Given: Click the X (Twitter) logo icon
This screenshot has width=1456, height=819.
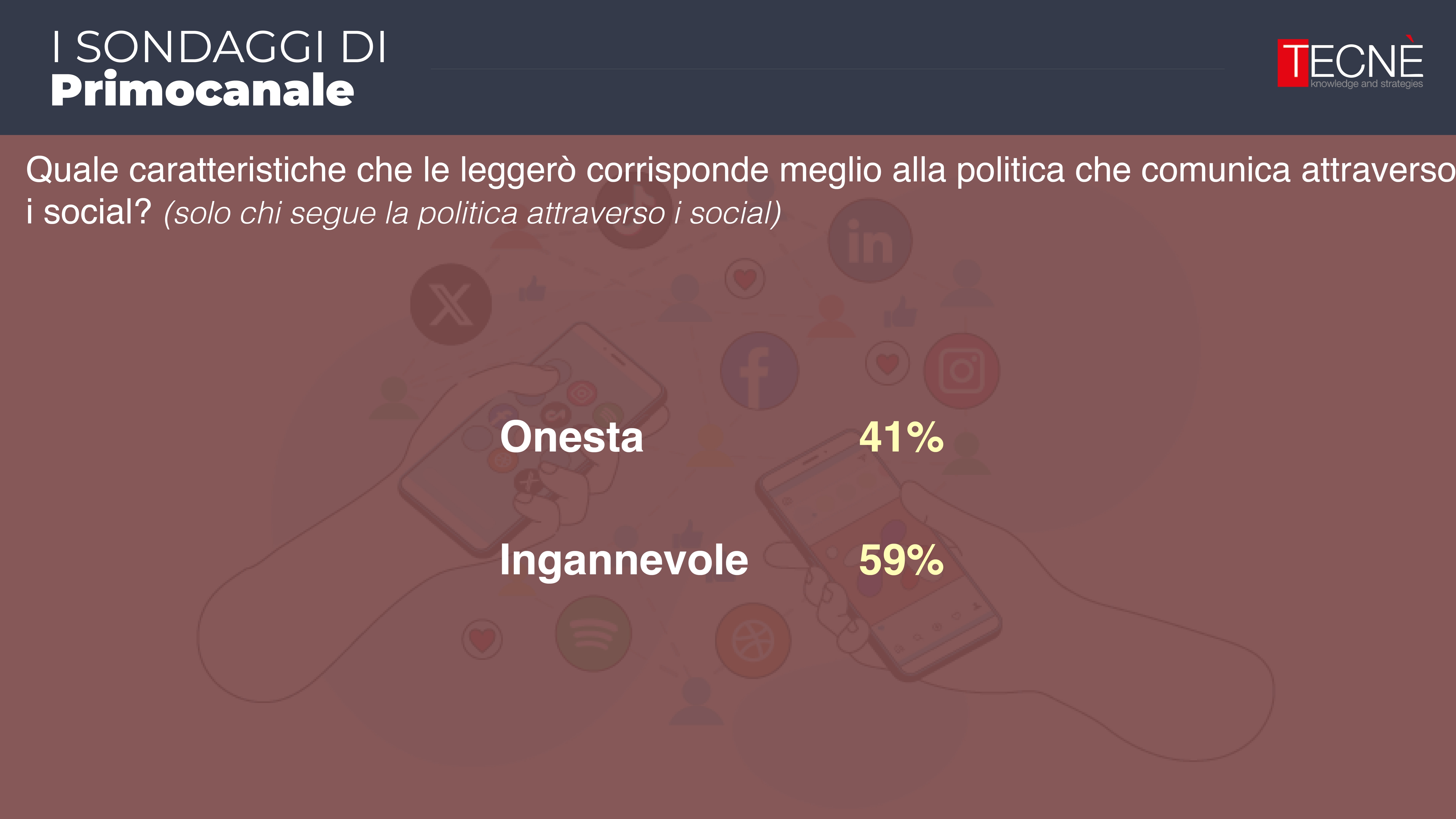Looking at the screenshot, I should [450, 304].
